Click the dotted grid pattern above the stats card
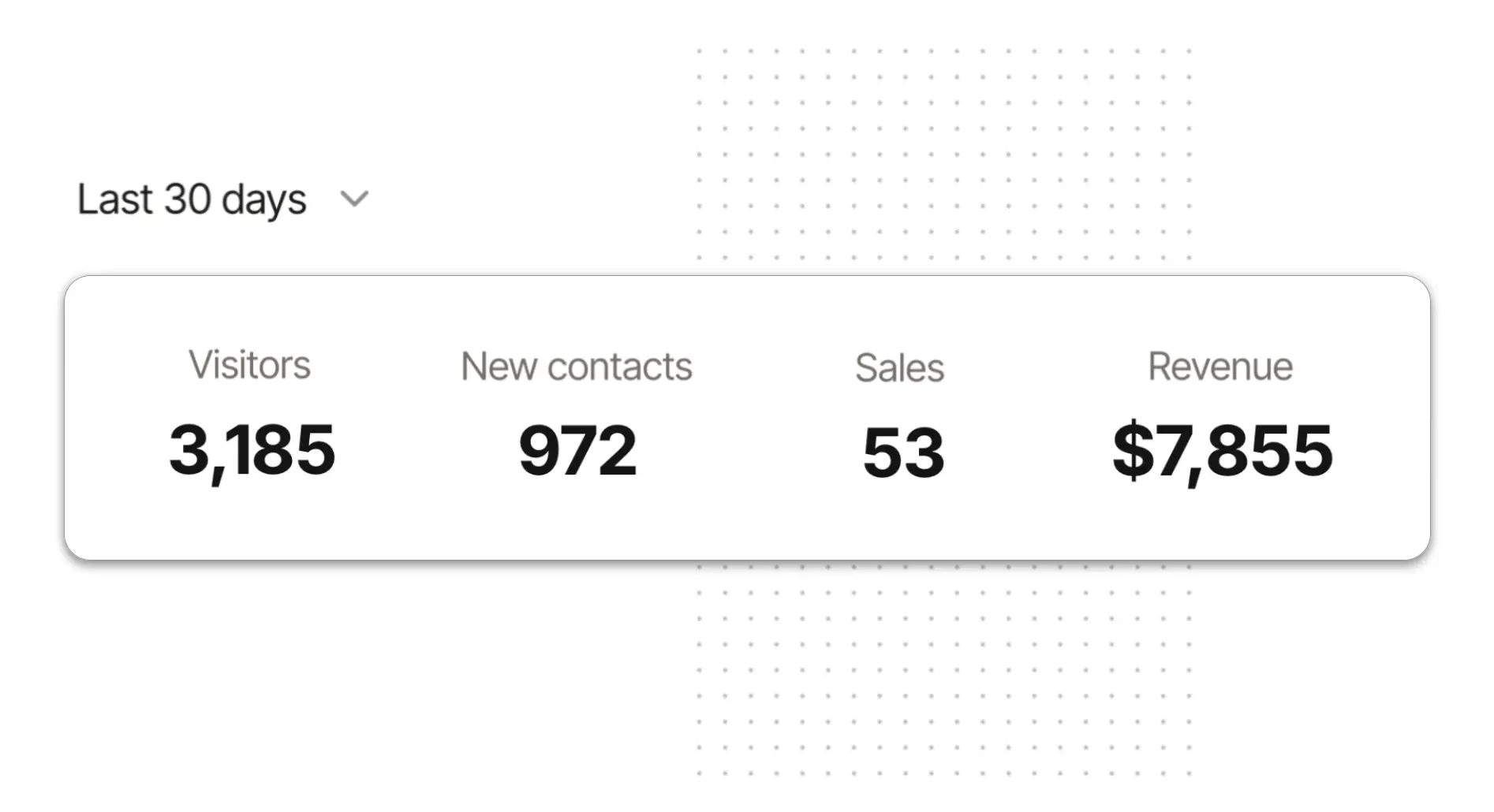This screenshot has height=812, width=1494. pyautogui.click(x=943, y=155)
